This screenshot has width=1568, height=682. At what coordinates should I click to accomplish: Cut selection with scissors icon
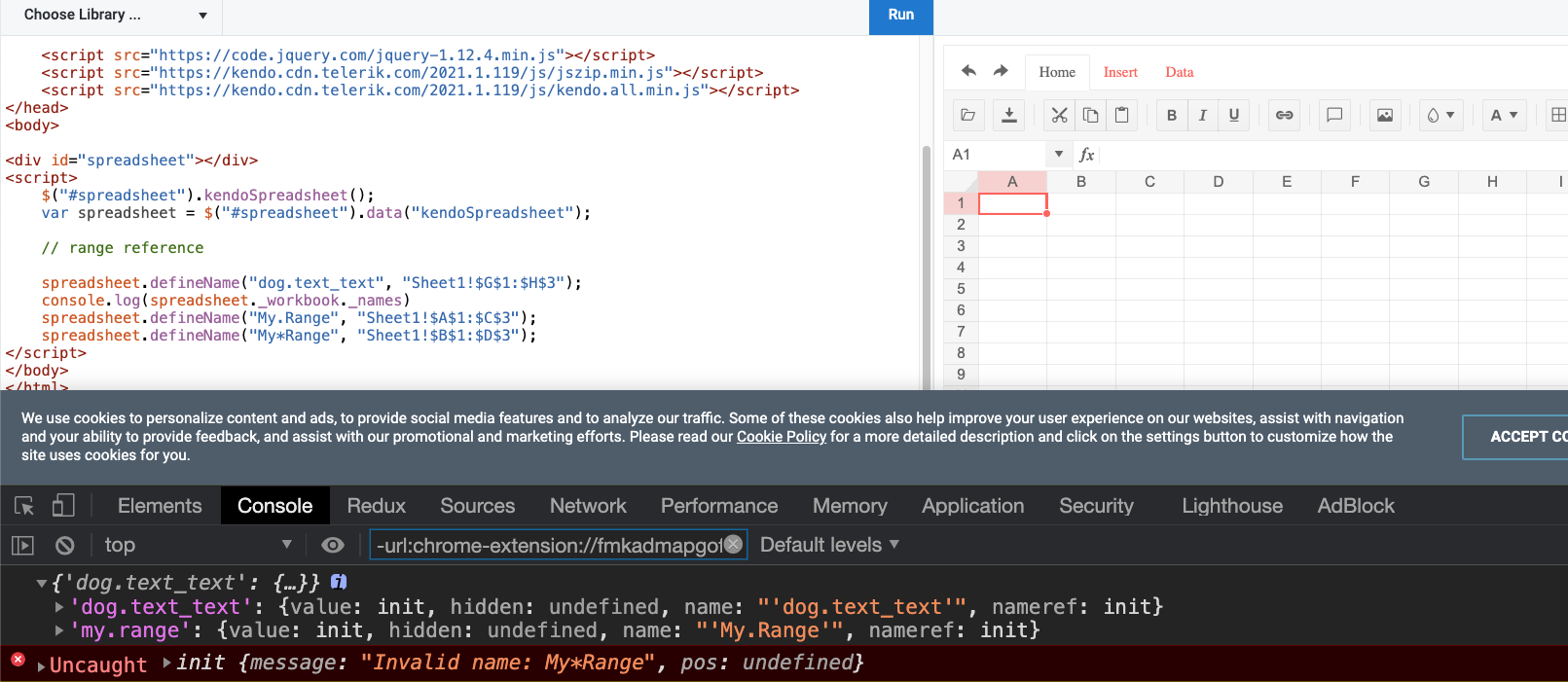pyautogui.click(x=1060, y=115)
